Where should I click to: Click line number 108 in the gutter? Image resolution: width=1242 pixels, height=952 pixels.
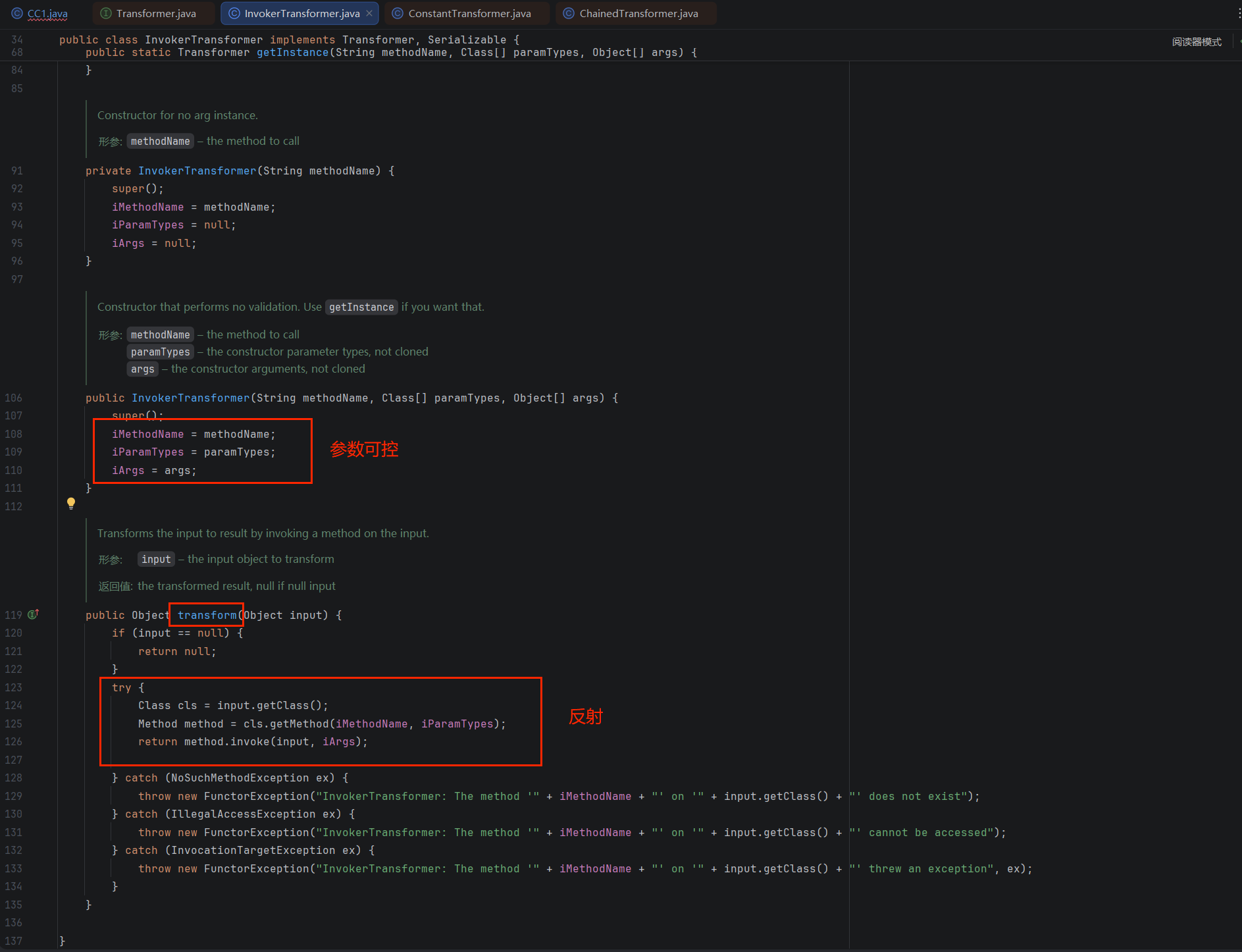(x=14, y=434)
